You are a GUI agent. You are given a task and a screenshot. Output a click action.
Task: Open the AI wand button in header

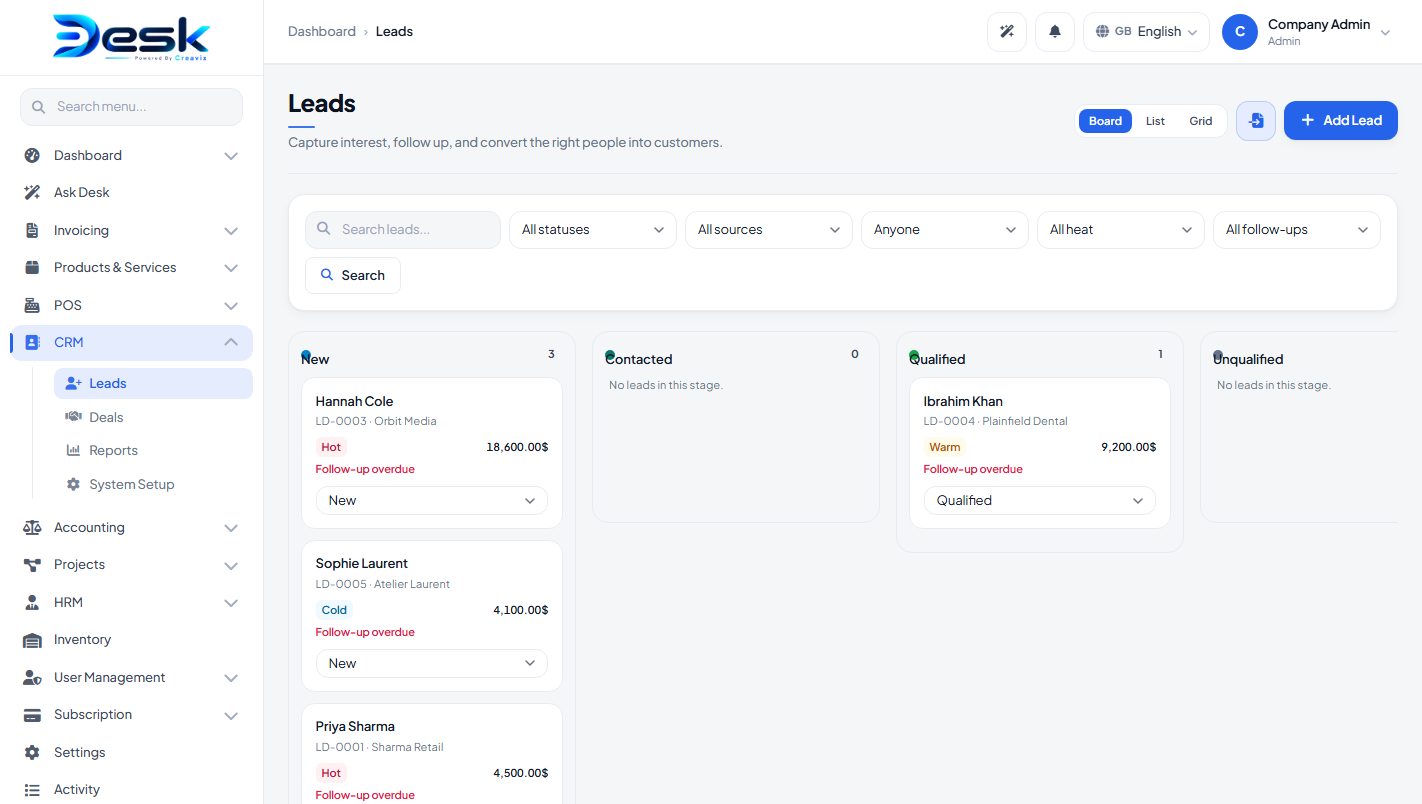tap(1007, 32)
